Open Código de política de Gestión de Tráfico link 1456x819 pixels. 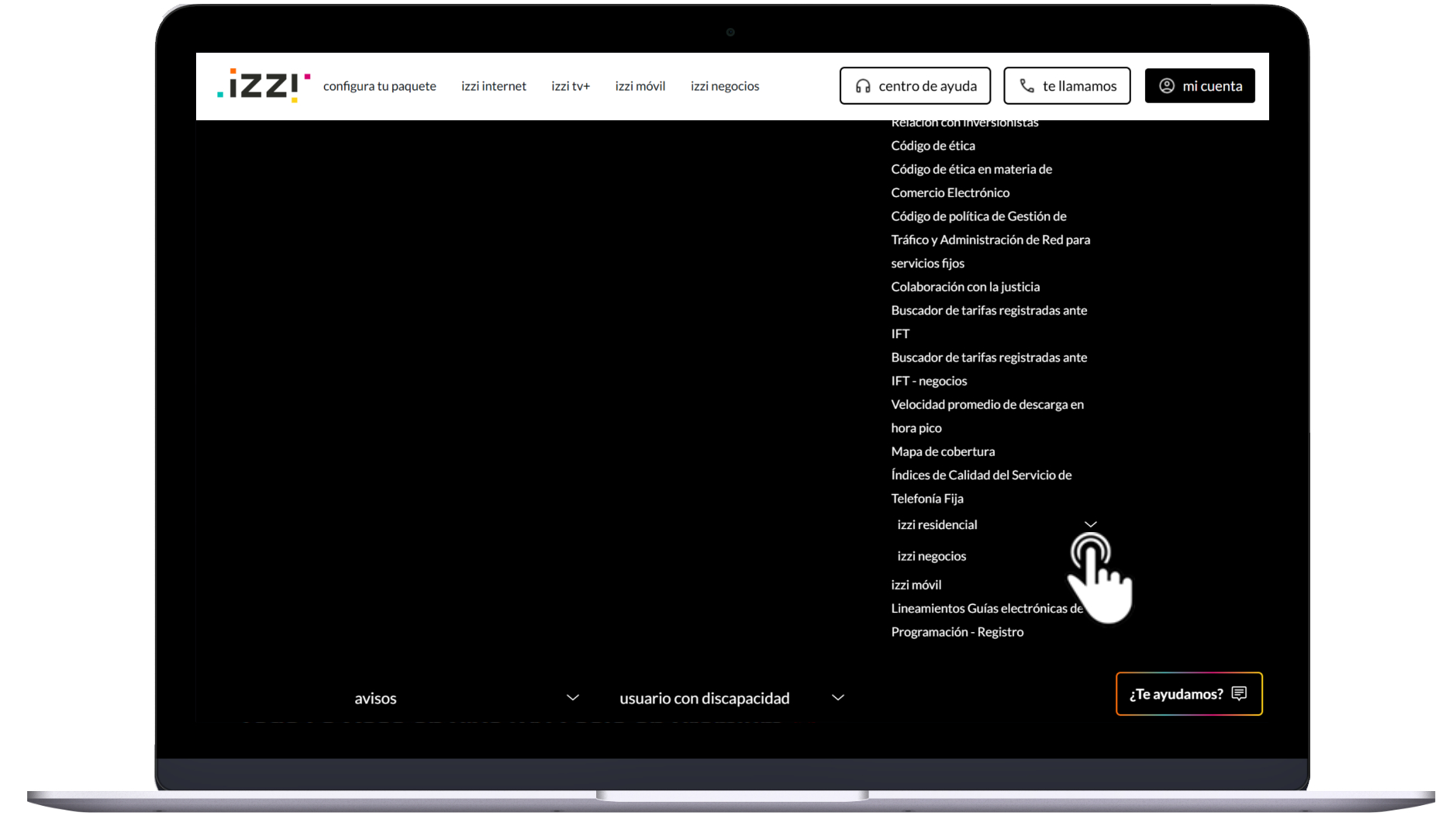[x=990, y=240]
